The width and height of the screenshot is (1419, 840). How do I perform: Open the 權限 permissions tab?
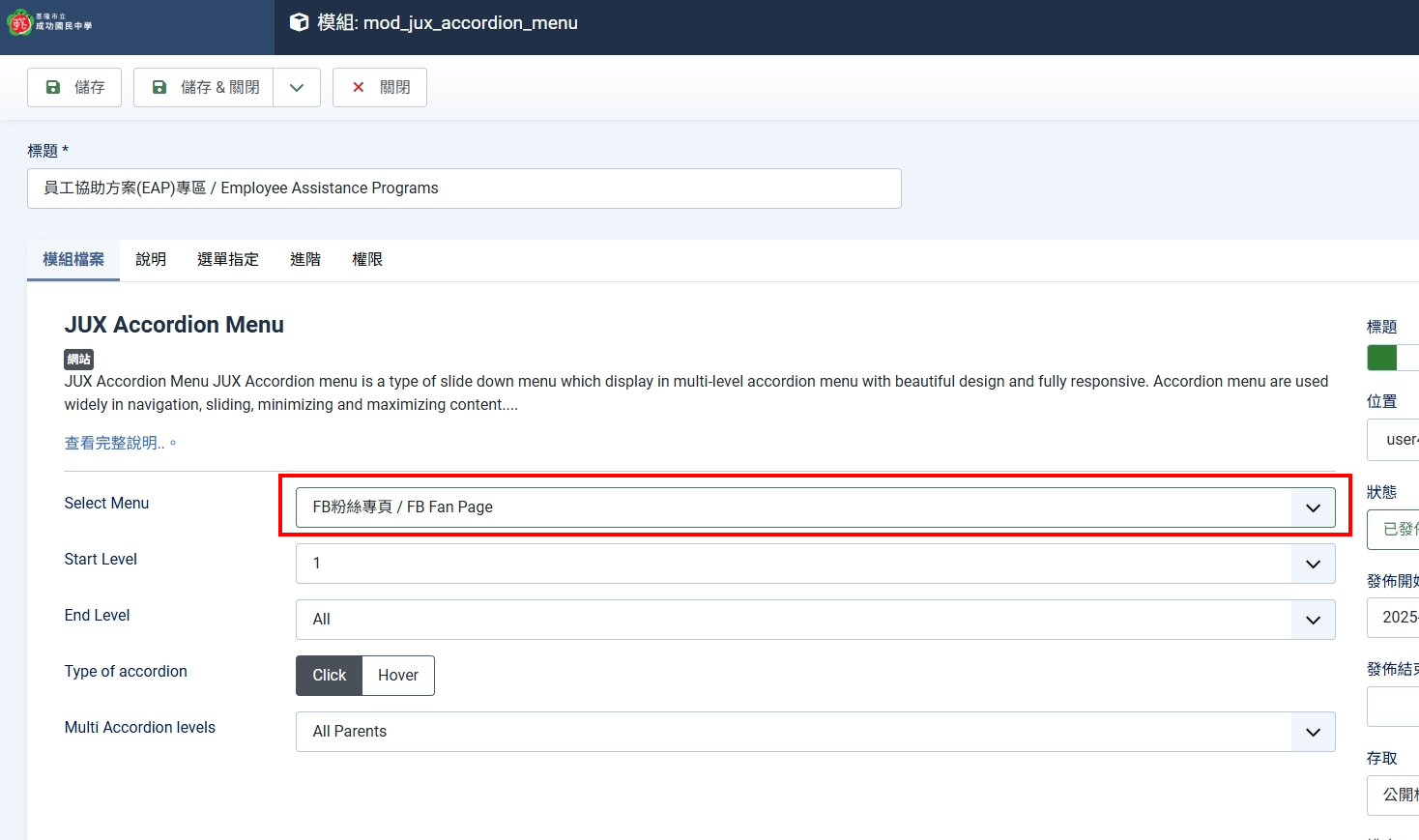(x=367, y=259)
